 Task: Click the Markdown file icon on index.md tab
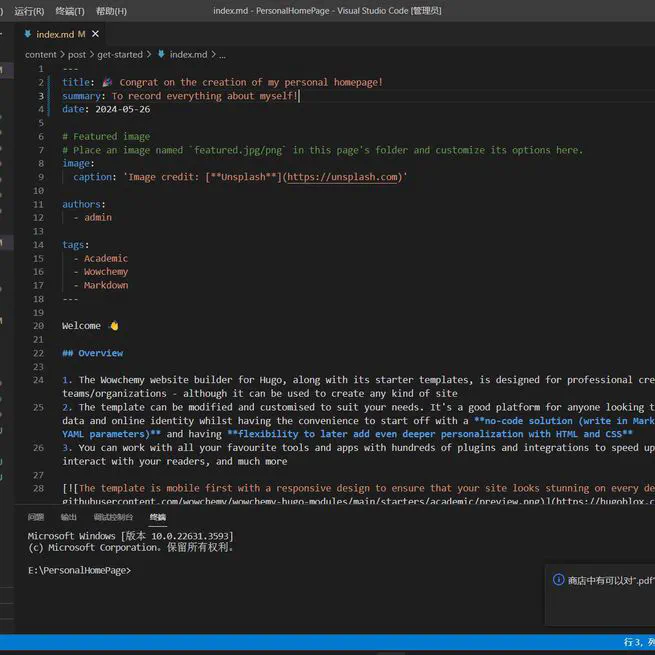tap(27, 34)
